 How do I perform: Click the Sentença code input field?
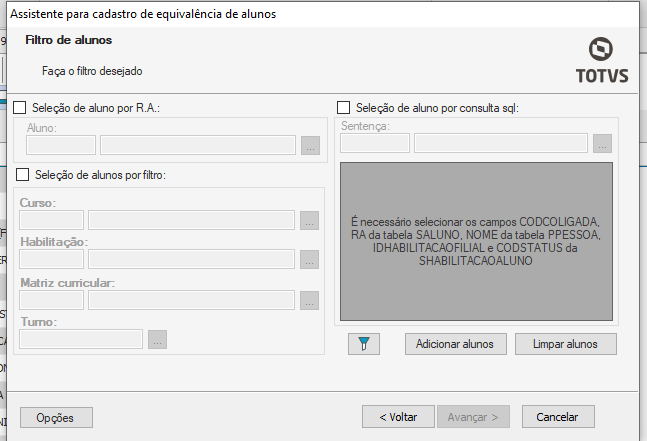[x=375, y=143]
